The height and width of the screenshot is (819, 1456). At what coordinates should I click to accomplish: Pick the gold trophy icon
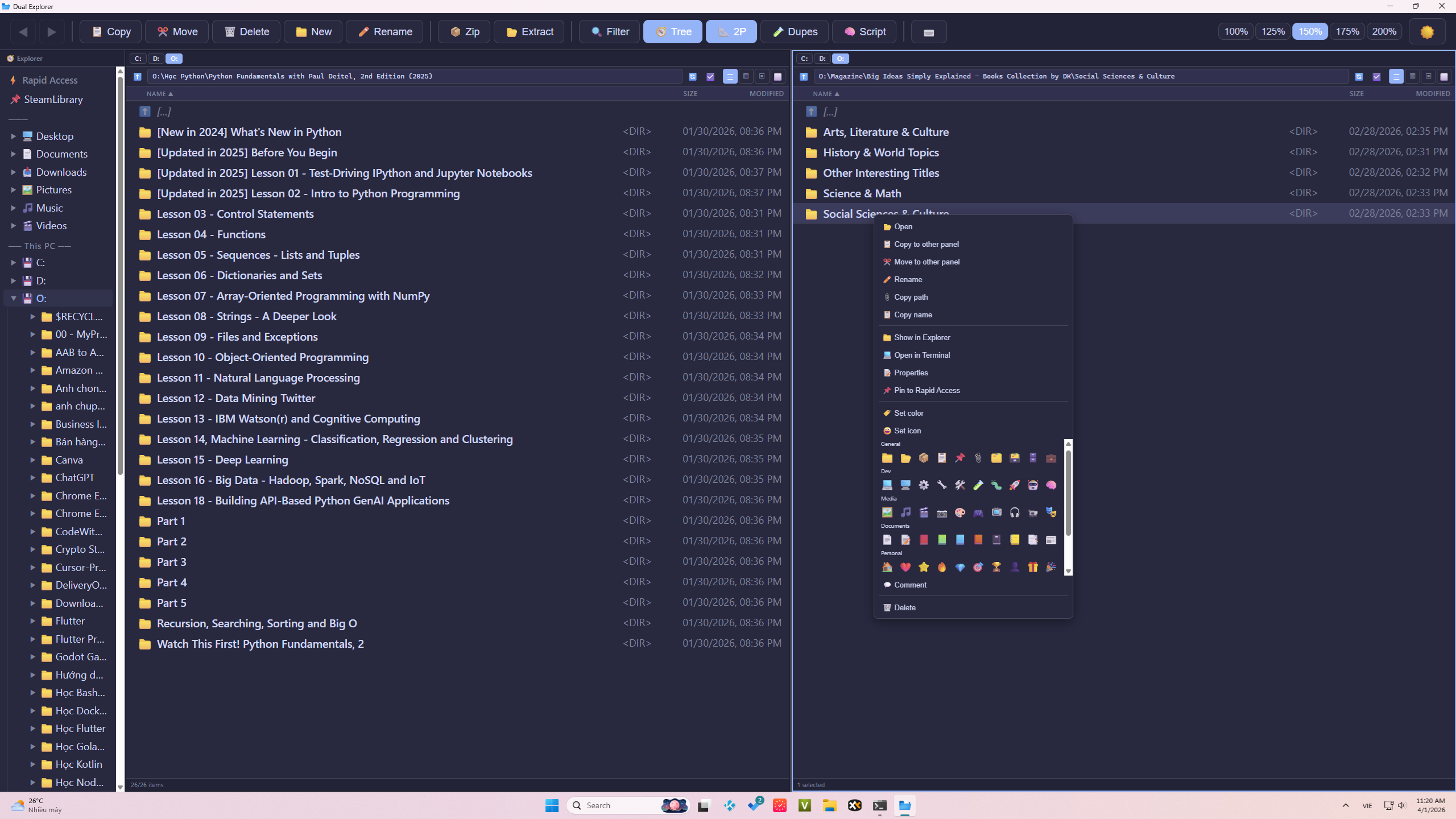tap(996, 567)
